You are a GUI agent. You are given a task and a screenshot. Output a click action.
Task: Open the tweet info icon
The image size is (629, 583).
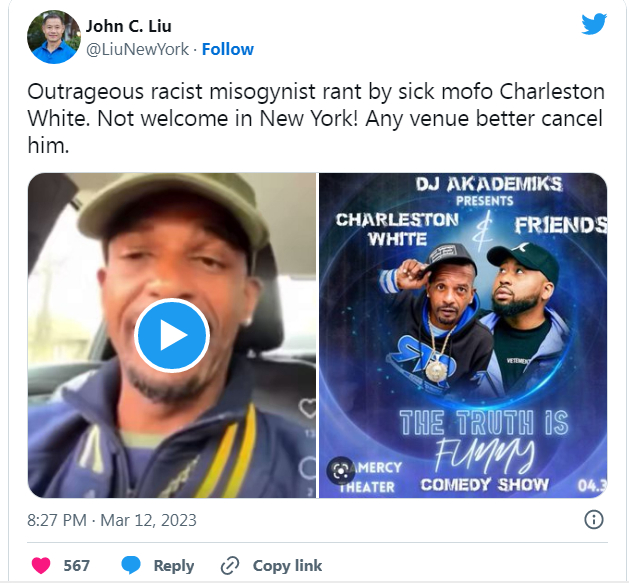594,520
